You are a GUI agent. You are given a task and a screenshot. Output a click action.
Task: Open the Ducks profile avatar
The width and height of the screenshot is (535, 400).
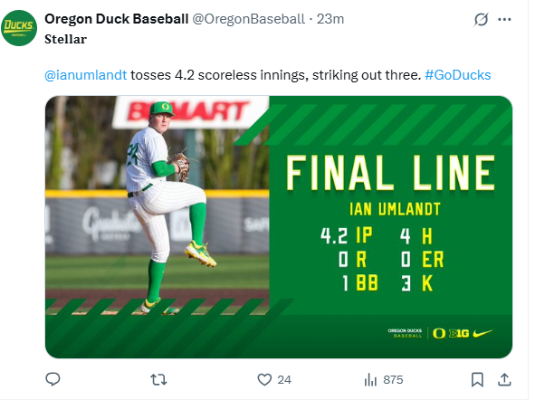coord(19,28)
